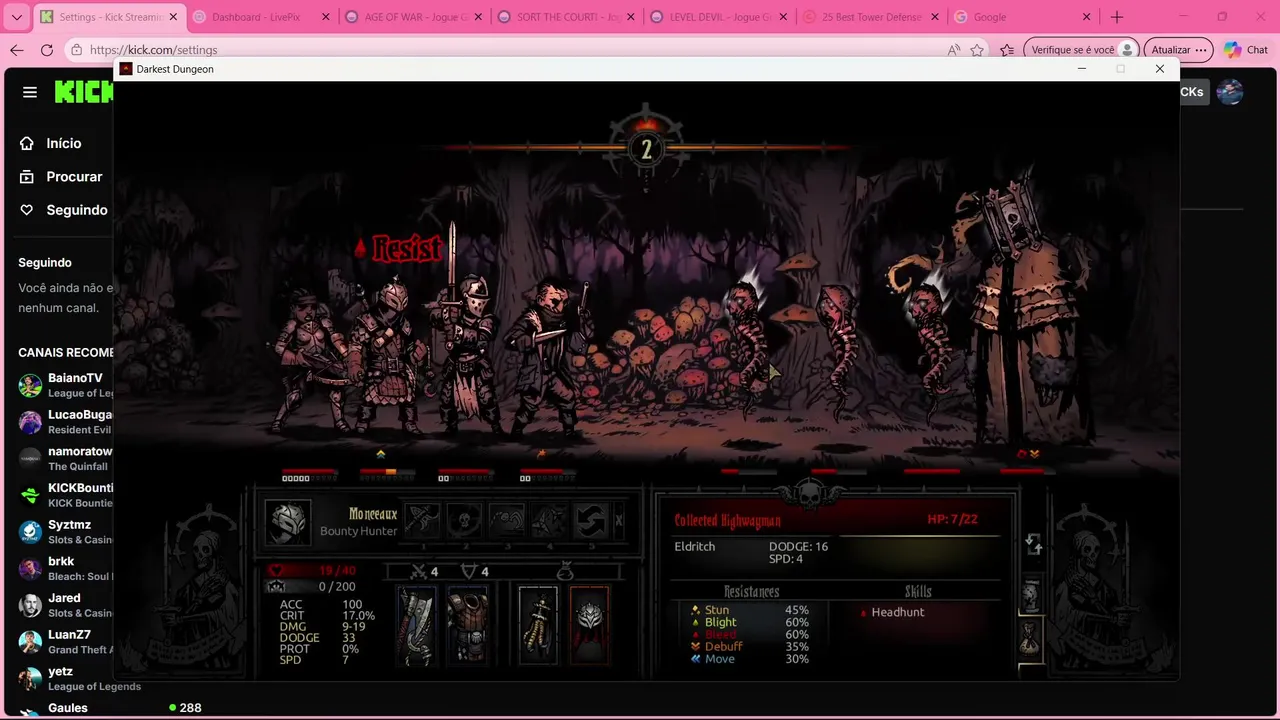Viewport: 1280px width, 720px height.
Task: Click the Moneeaux hero portrait
Action: pyautogui.click(x=287, y=522)
